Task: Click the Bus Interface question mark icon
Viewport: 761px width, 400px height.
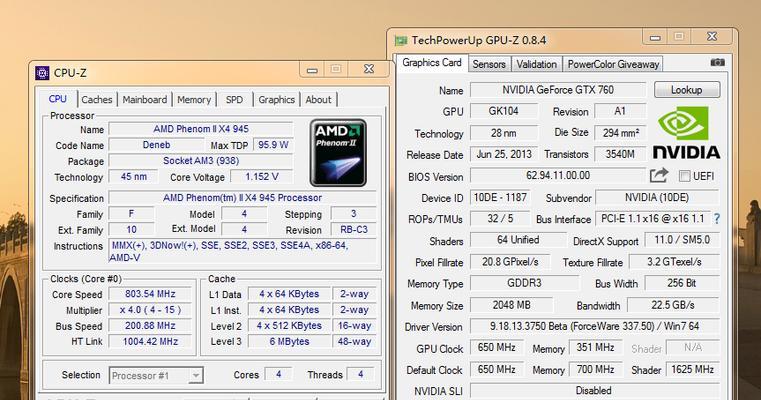Action: pos(717,219)
